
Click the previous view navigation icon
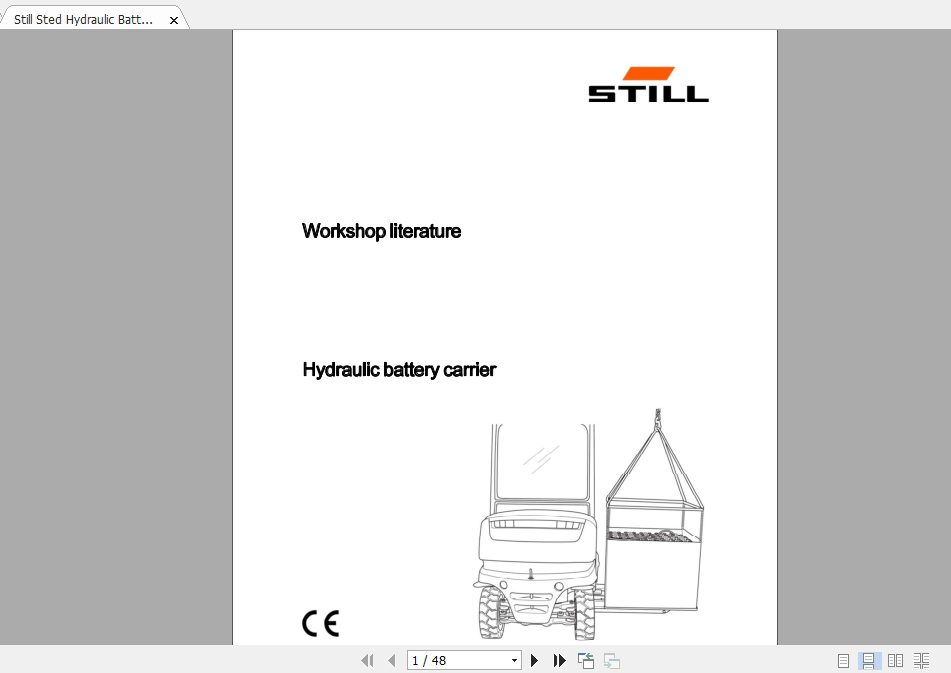point(585,660)
